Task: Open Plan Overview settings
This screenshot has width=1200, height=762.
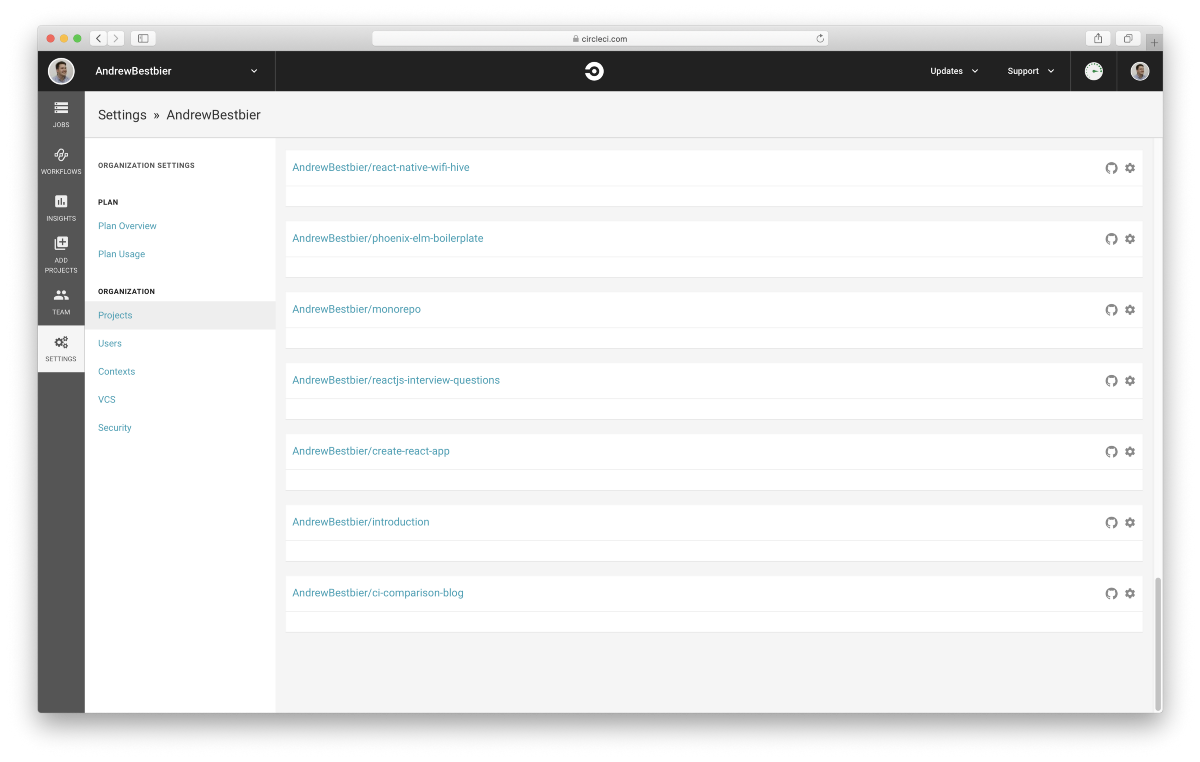Action: tap(127, 226)
